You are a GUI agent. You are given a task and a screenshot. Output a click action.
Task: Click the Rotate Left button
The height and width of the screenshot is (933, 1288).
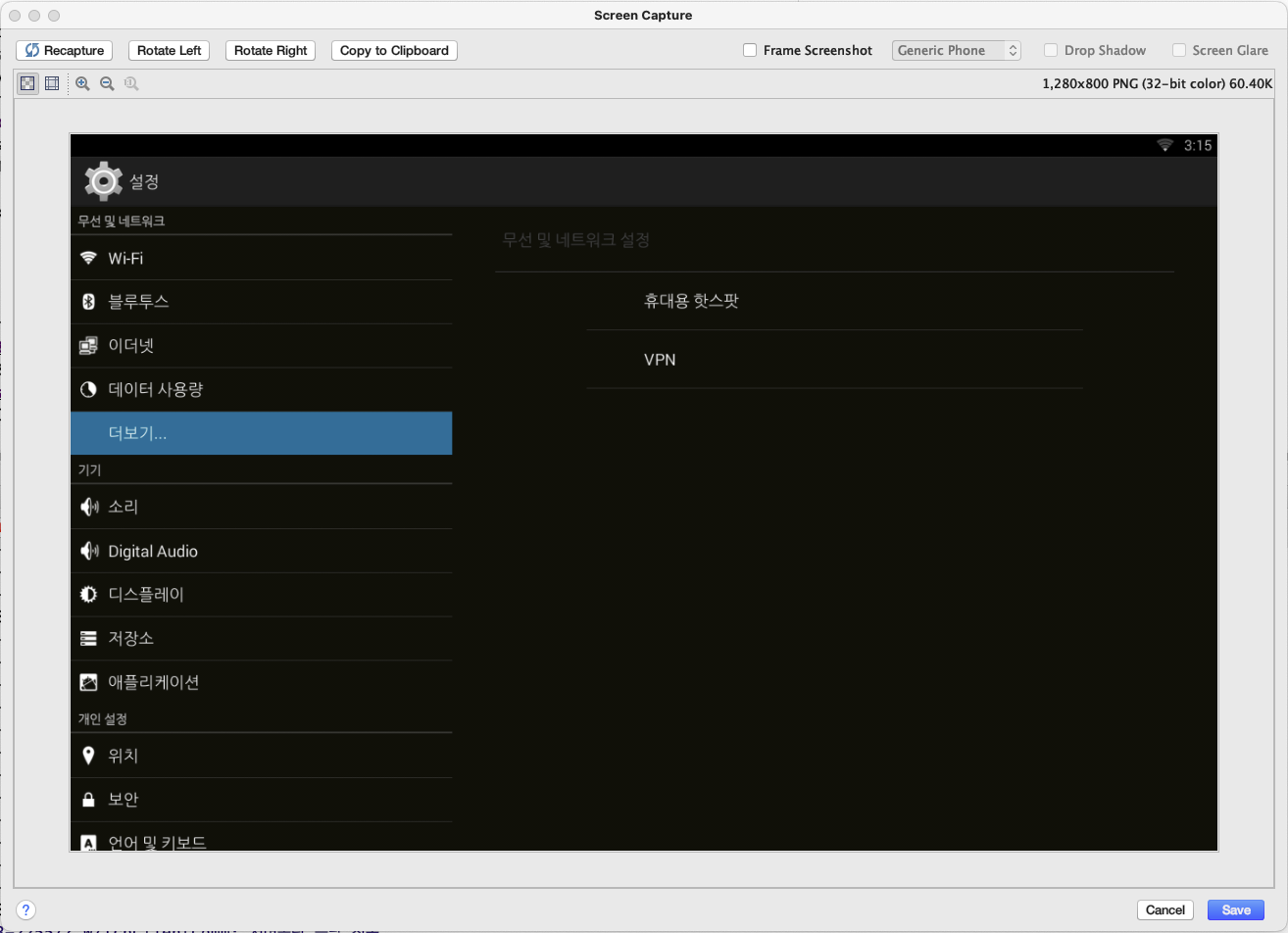[170, 50]
